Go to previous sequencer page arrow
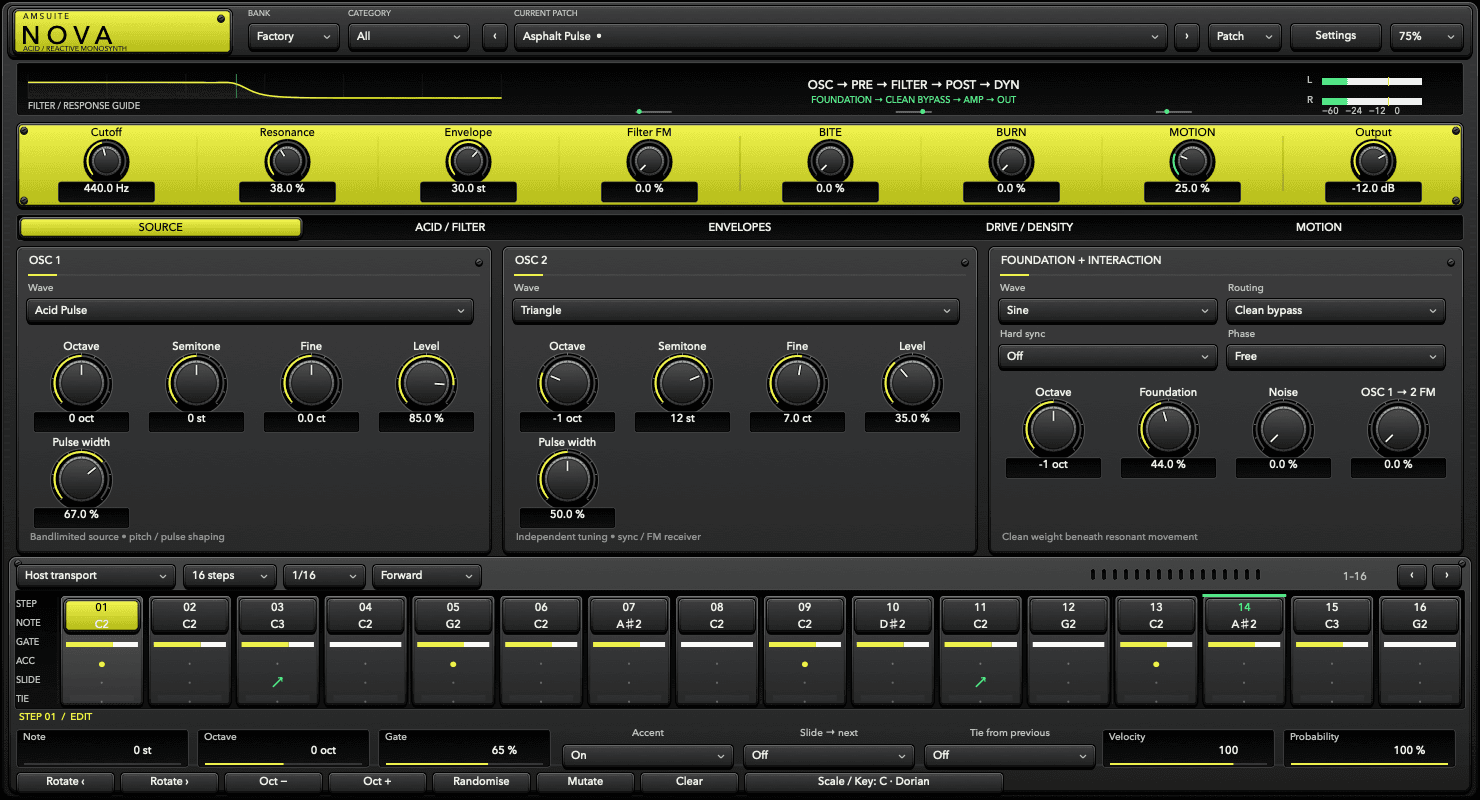The width and height of the screenshot is (1480, 800). coord(1412,575)
